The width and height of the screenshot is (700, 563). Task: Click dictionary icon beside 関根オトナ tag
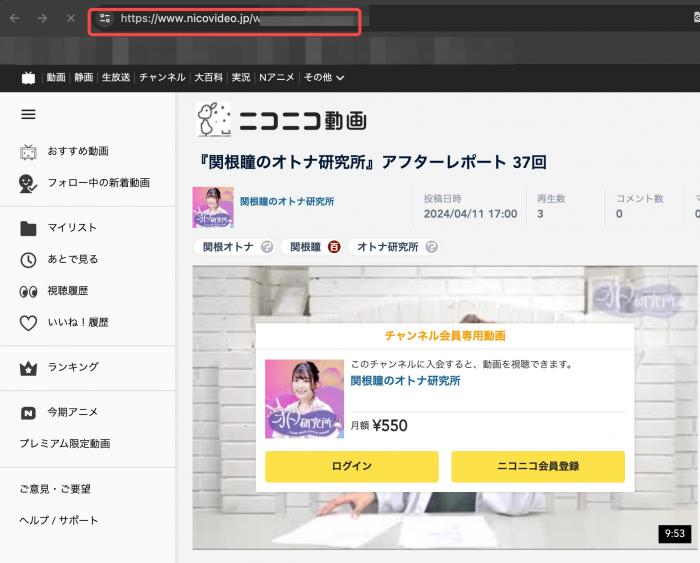coord(267,247)
